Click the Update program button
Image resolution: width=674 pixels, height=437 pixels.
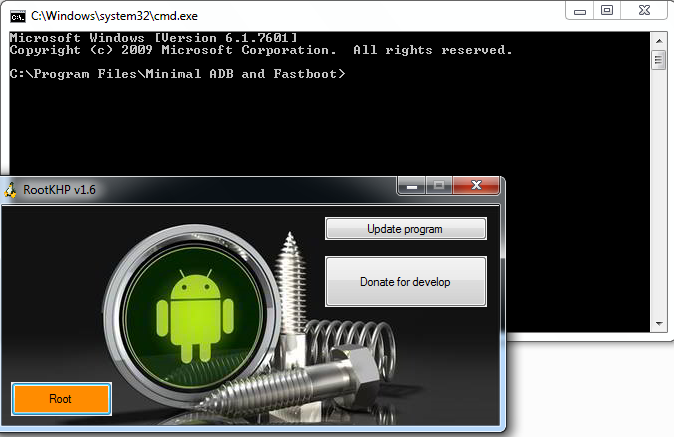point(405,229)
